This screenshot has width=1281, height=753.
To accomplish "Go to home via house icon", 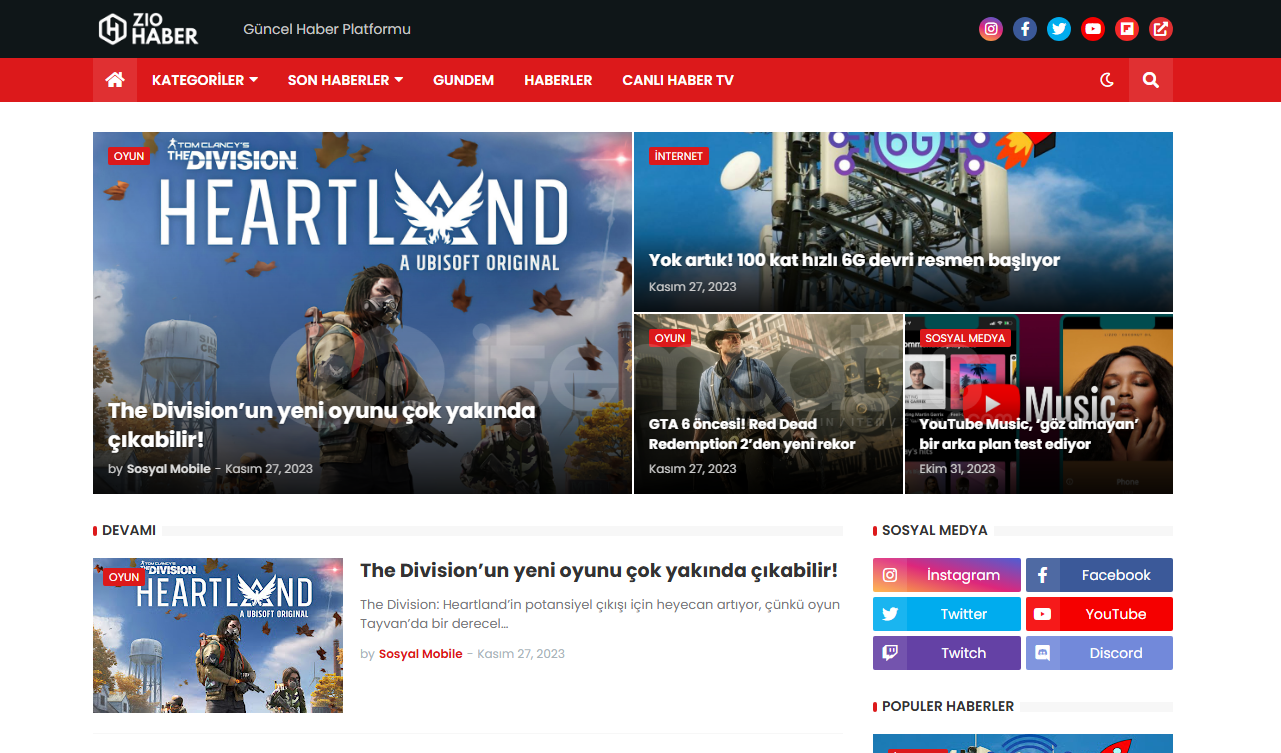I will click(x=115, y=80).
